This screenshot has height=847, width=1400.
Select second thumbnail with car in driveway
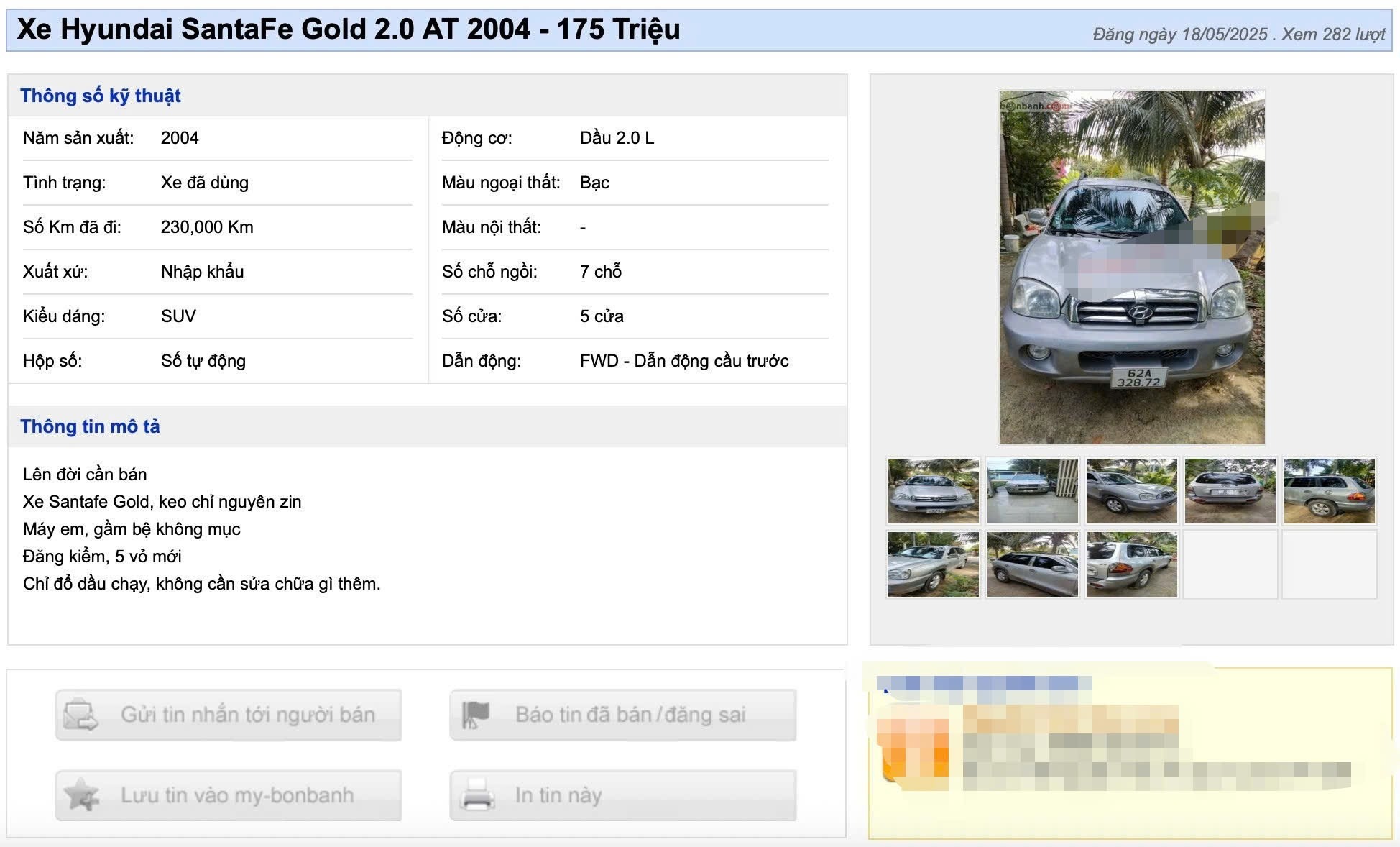coord(1033,491)
